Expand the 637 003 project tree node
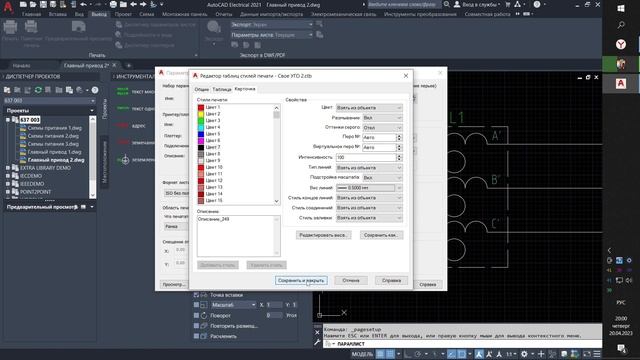Viewport: 640px width, 360px height. point(8,120)
